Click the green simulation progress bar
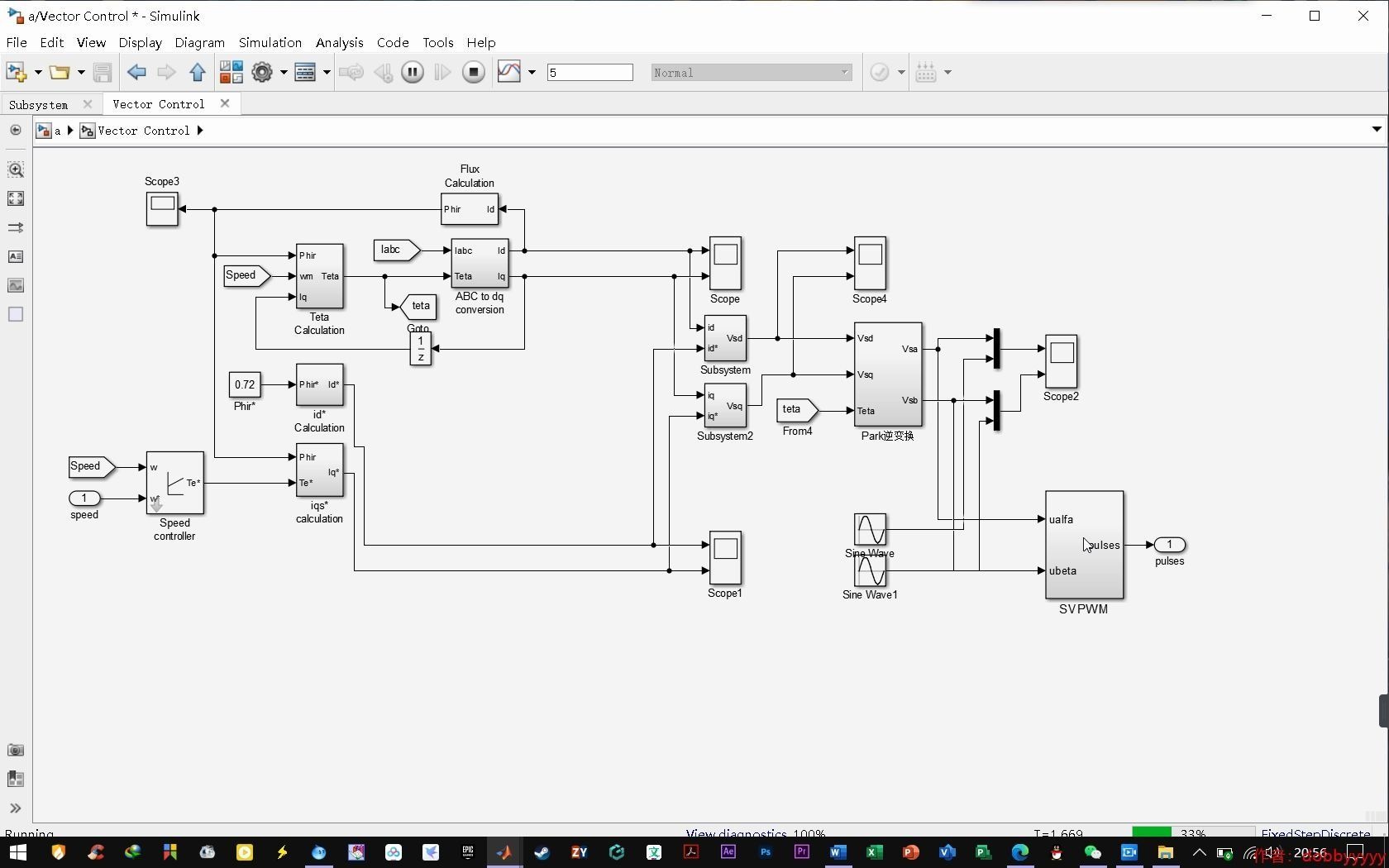 coord(1152,832)
